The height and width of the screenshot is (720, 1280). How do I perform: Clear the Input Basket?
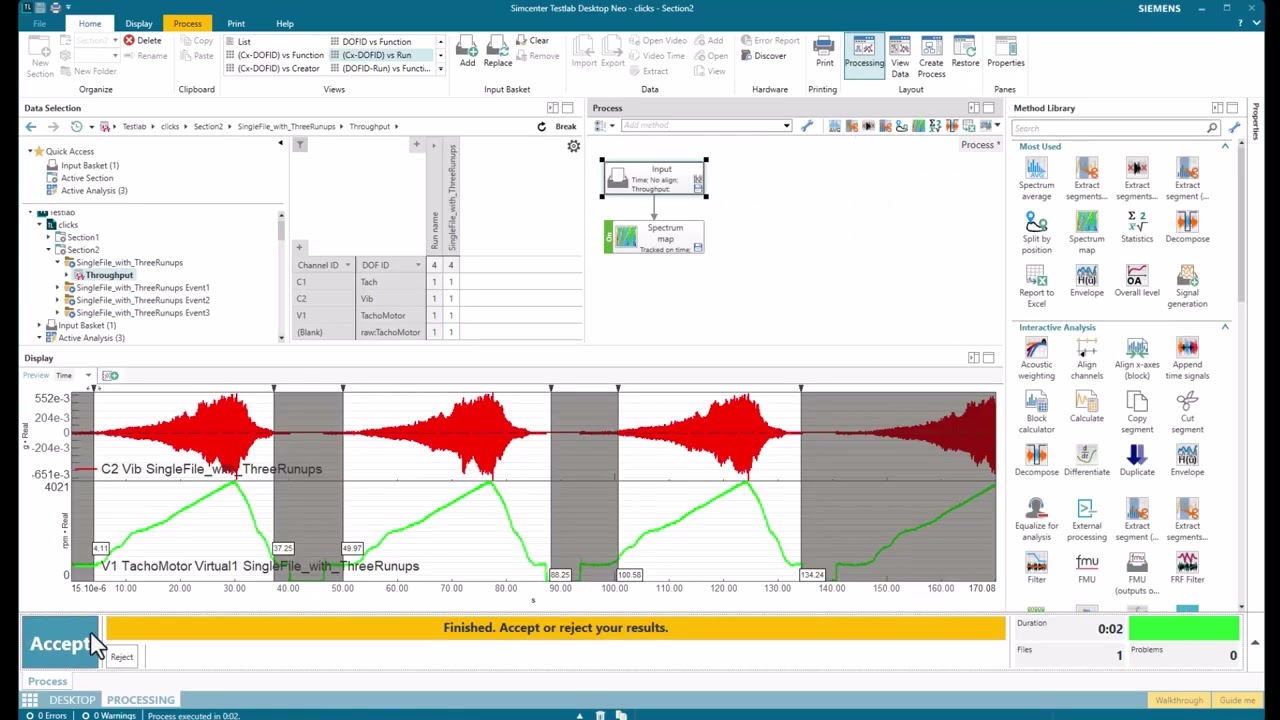533,41
